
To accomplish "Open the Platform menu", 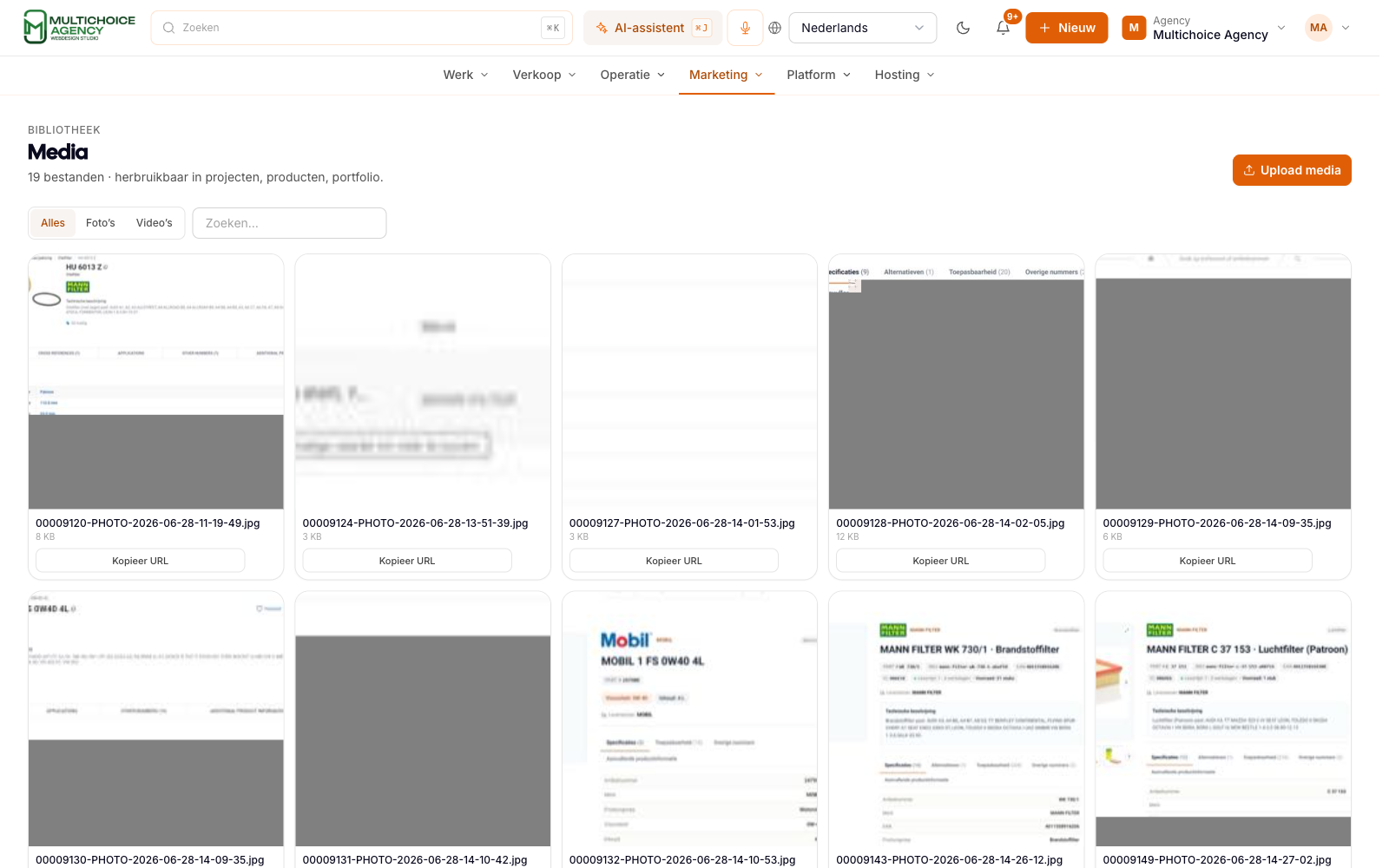I will pos(819,75).
